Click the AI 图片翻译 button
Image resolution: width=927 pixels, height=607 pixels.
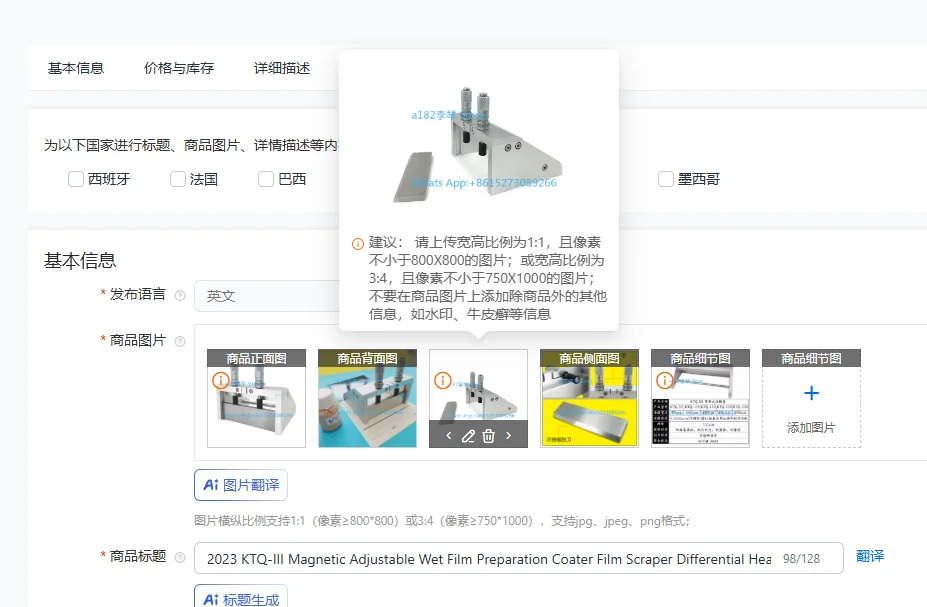[241, 485]
